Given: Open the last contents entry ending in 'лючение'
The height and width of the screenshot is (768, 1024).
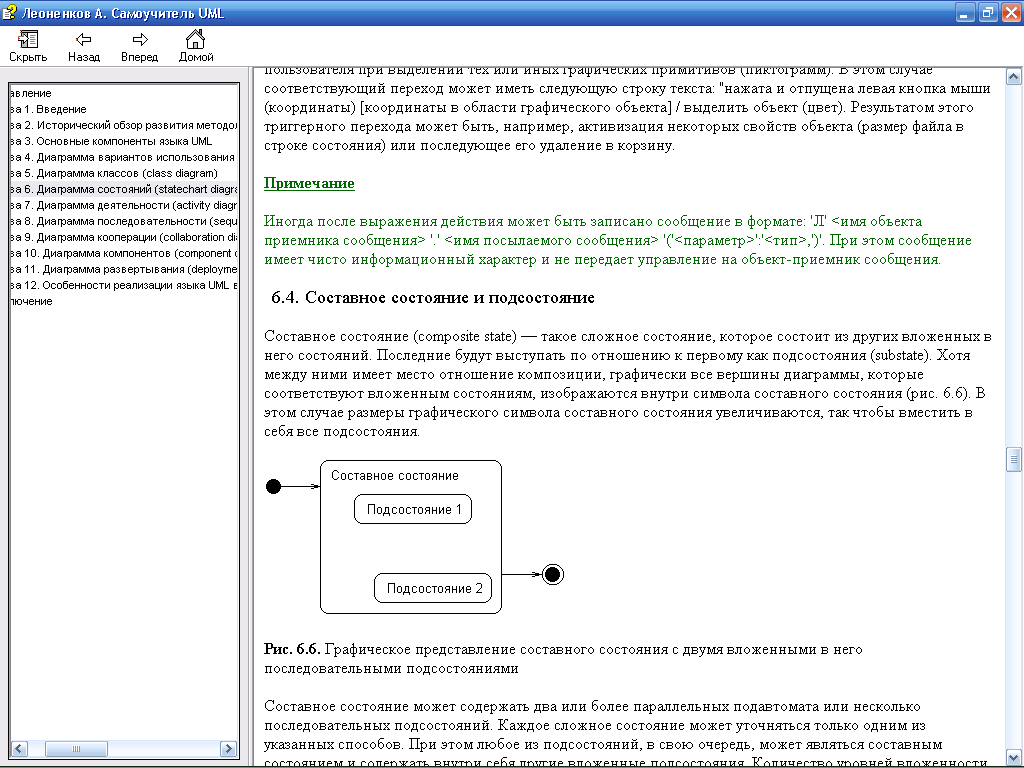Looking at the screenshot, I should (x=31, y=301).
